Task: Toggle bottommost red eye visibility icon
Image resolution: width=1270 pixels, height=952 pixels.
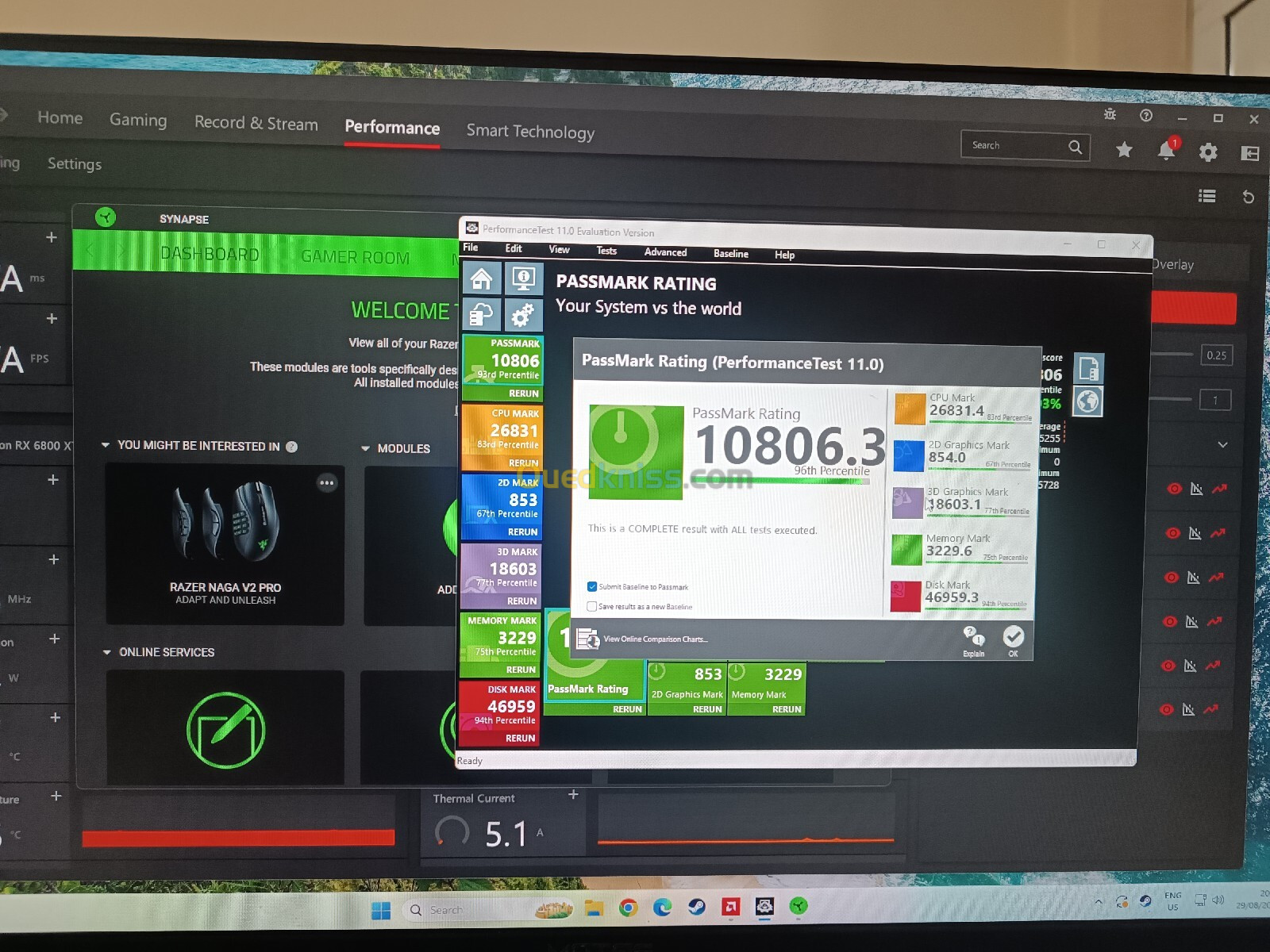Action: click(x=1166, y=709)
